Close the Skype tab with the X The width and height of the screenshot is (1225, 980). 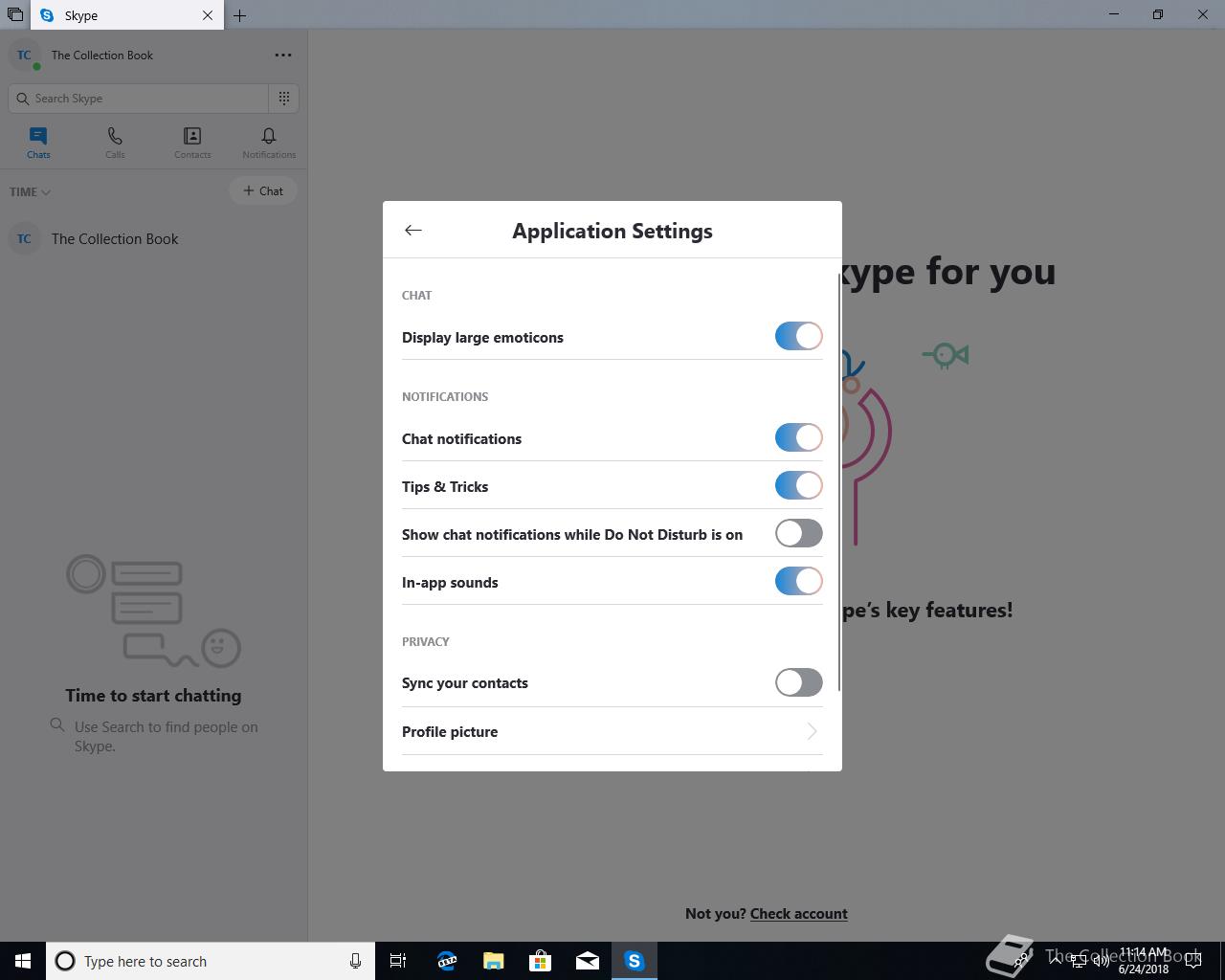point(208,15)
